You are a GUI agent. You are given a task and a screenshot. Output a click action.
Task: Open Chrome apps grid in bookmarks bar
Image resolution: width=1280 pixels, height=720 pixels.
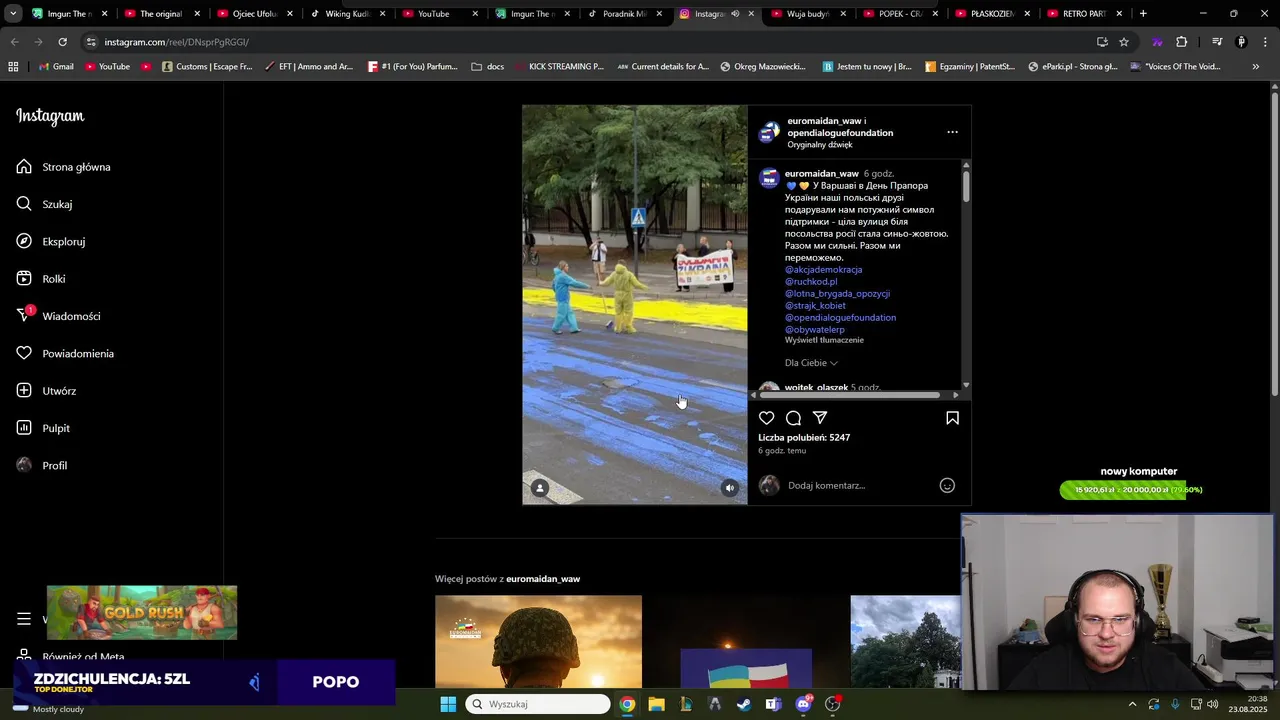[13, 67]
